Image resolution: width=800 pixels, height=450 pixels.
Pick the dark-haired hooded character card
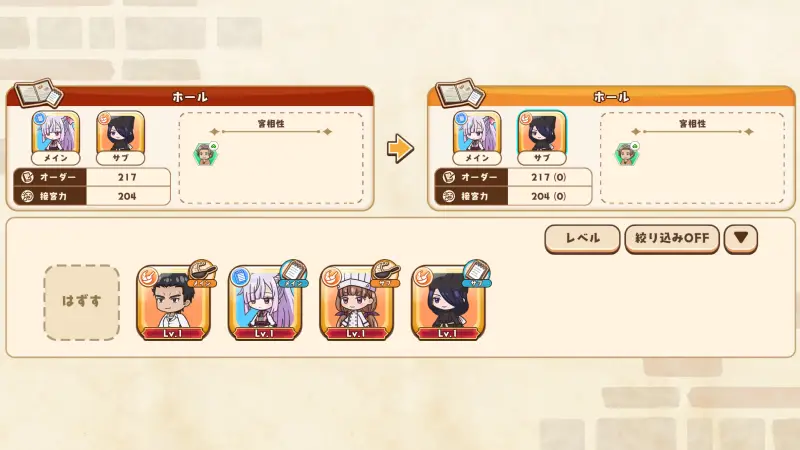point(448,303)
